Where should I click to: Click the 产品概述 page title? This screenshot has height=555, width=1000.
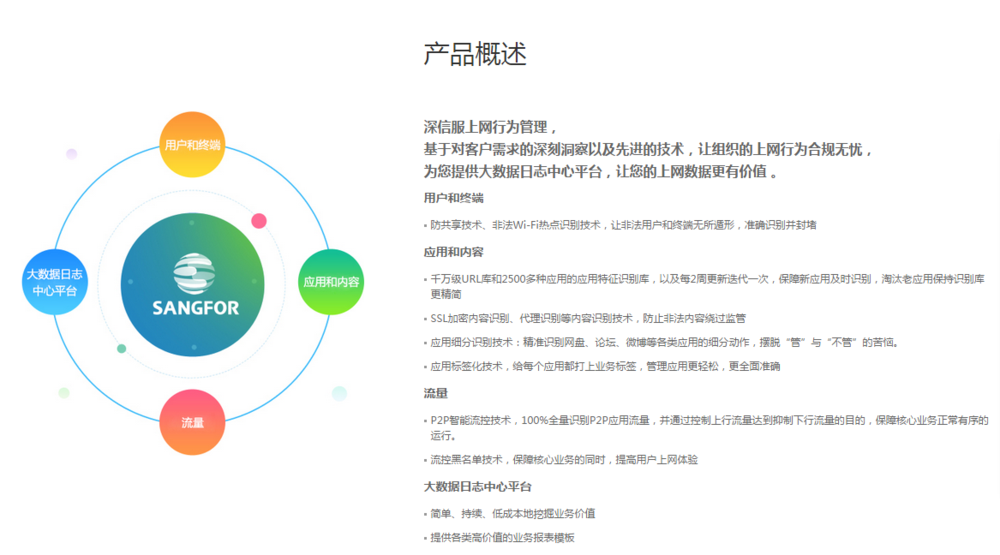tap(475, 55)
